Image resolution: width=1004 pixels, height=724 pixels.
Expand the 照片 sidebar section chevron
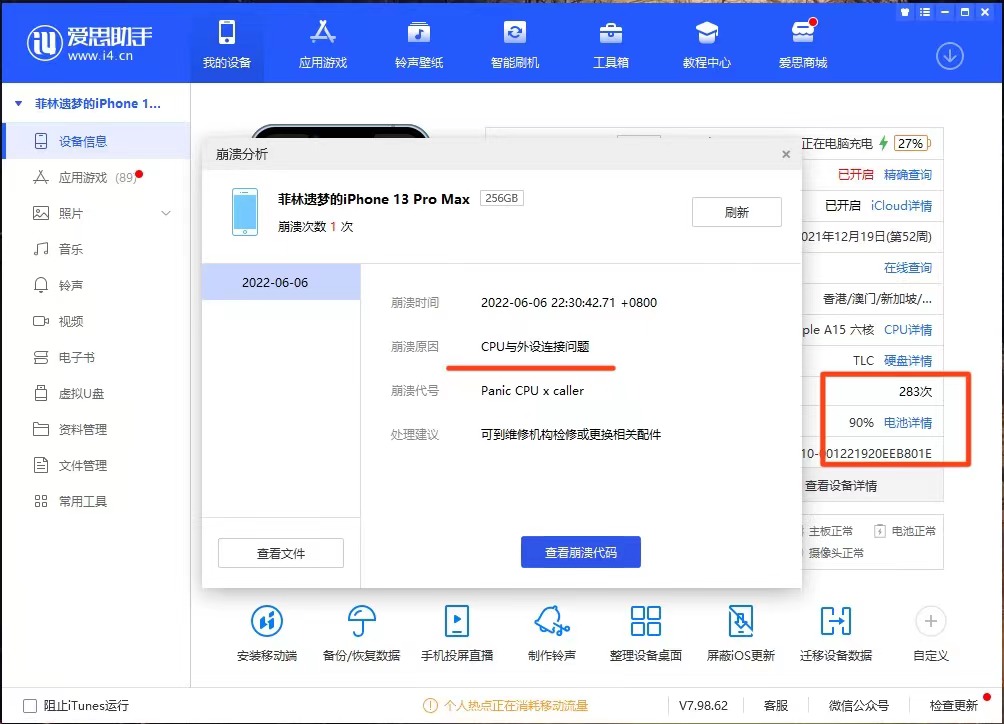[x=166, y=213]
